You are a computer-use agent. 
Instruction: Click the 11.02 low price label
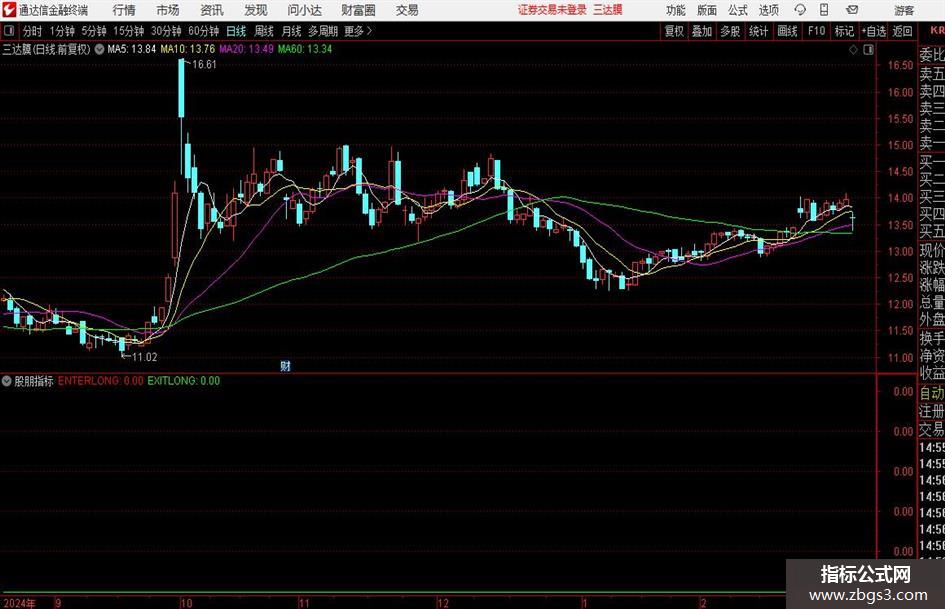click(x=145, y=357)
